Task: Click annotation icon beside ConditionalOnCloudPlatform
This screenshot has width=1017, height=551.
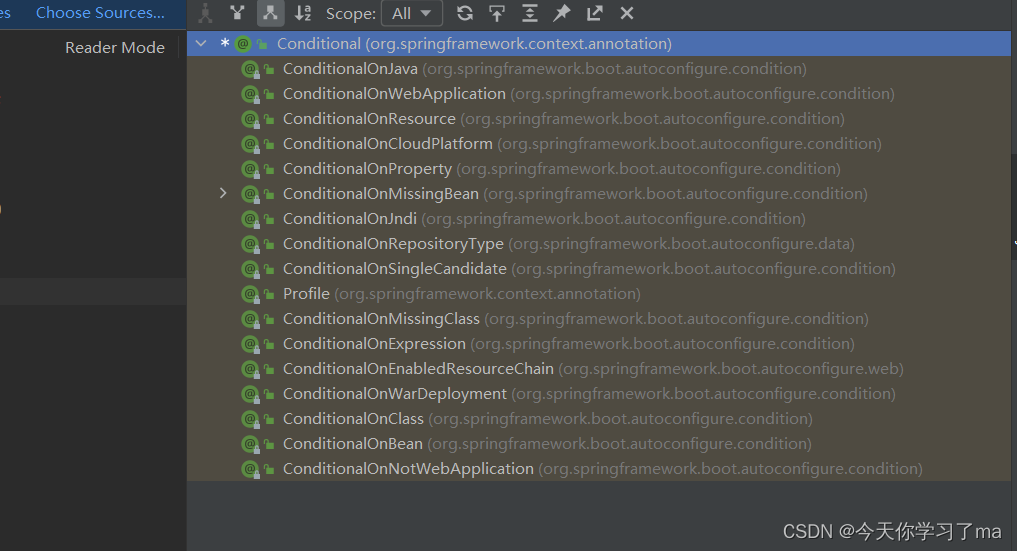Action: pyautogui.click(x=250, y=144)
